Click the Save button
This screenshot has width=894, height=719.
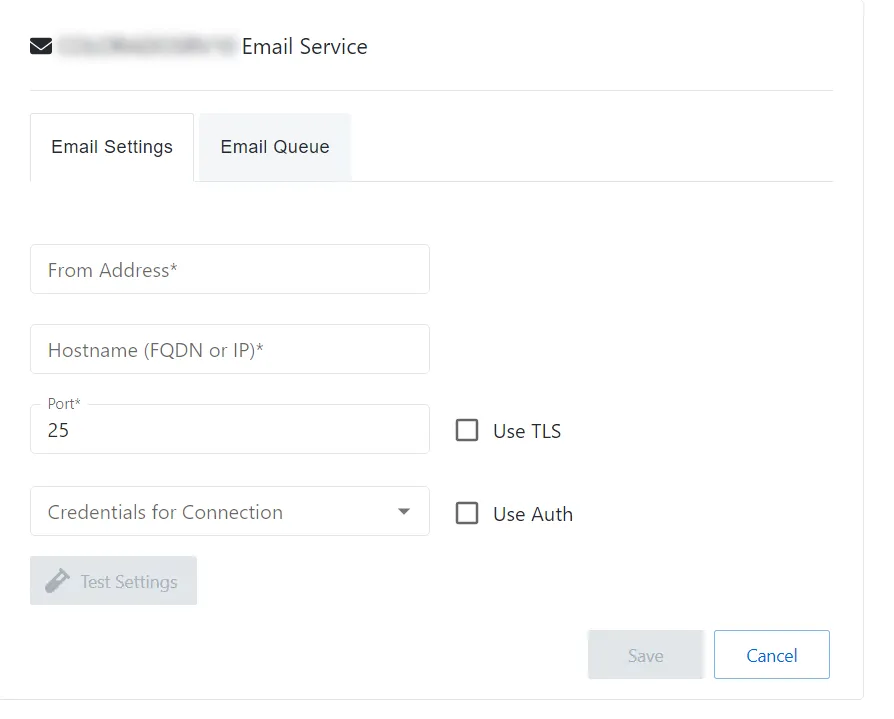(x=646, y=655)
